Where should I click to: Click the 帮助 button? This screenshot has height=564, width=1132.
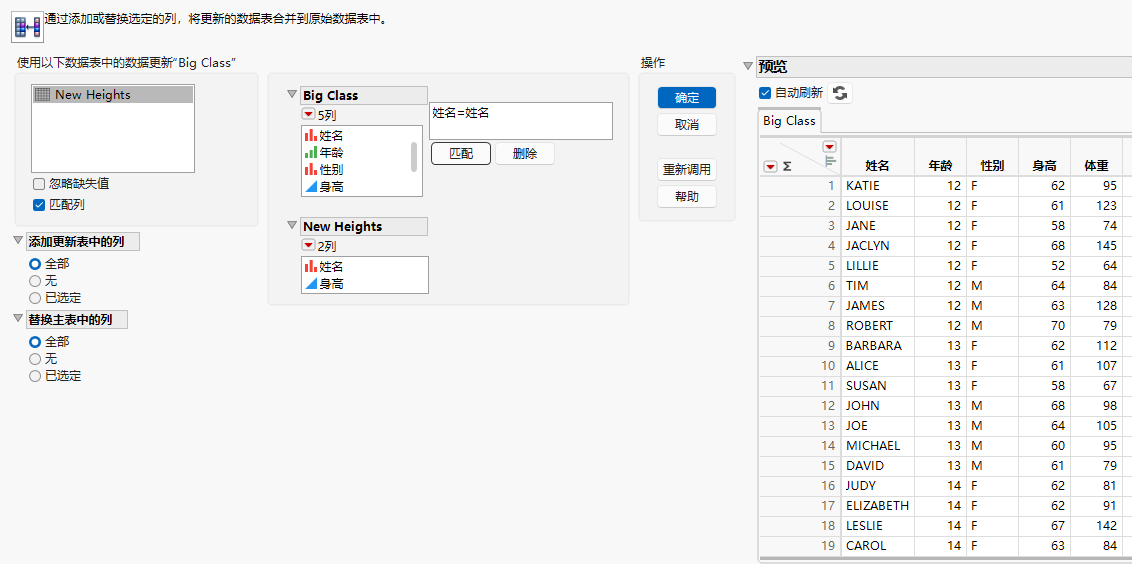(x=687, y=196)
